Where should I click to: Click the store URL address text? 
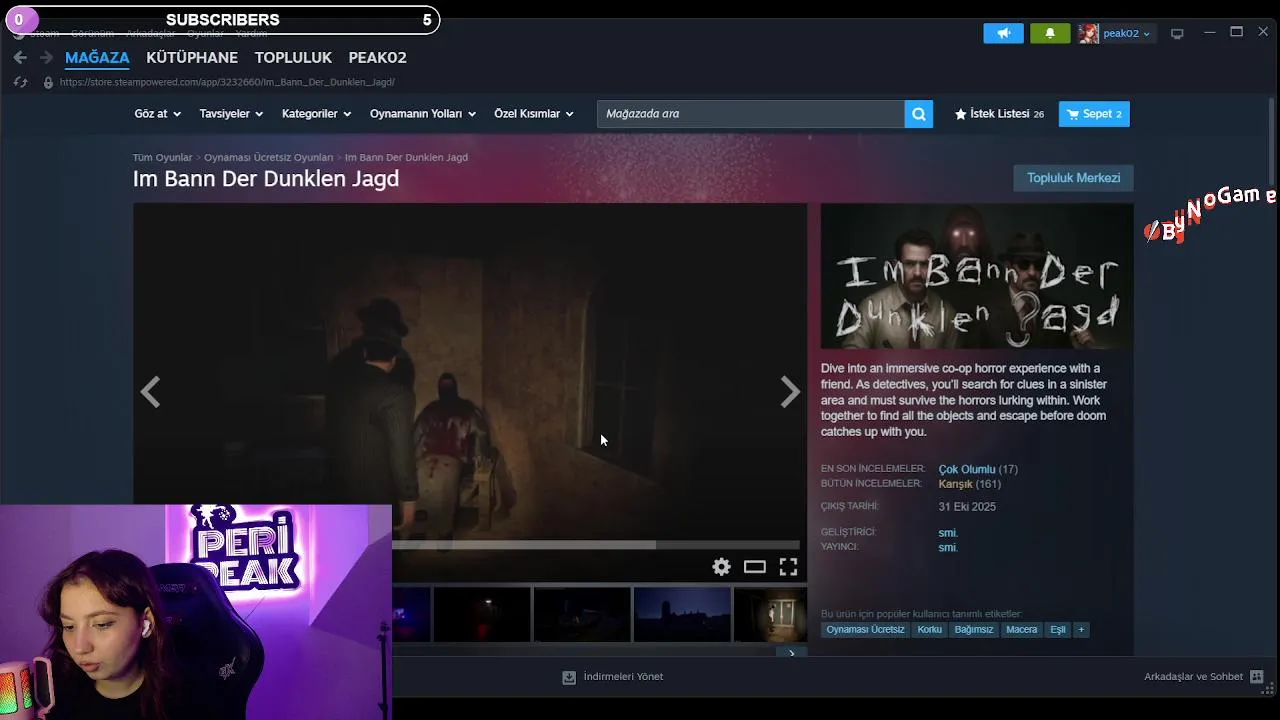coord(227,82)
